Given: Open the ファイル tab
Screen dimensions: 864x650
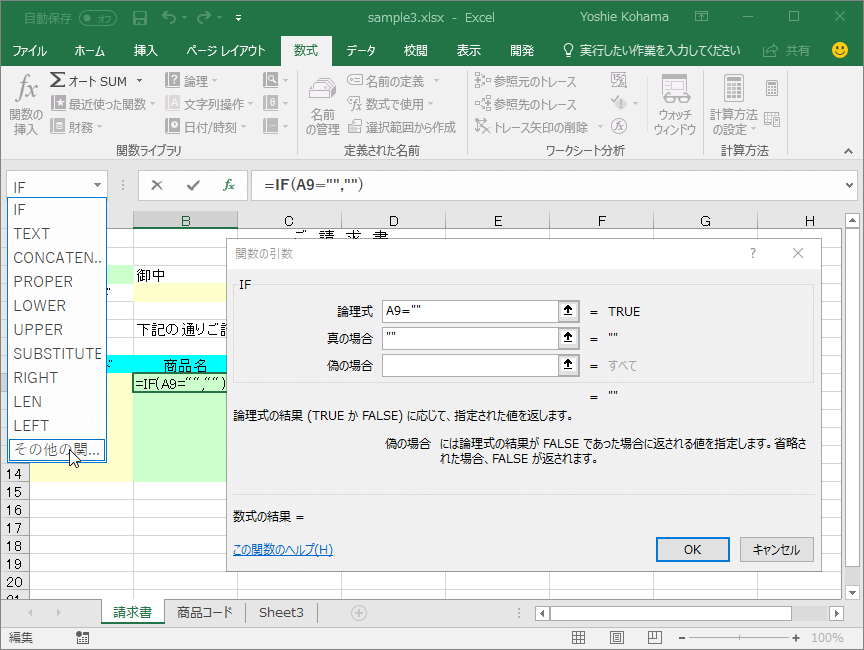Looking at the screenshot, I should (x=30, y=51).
